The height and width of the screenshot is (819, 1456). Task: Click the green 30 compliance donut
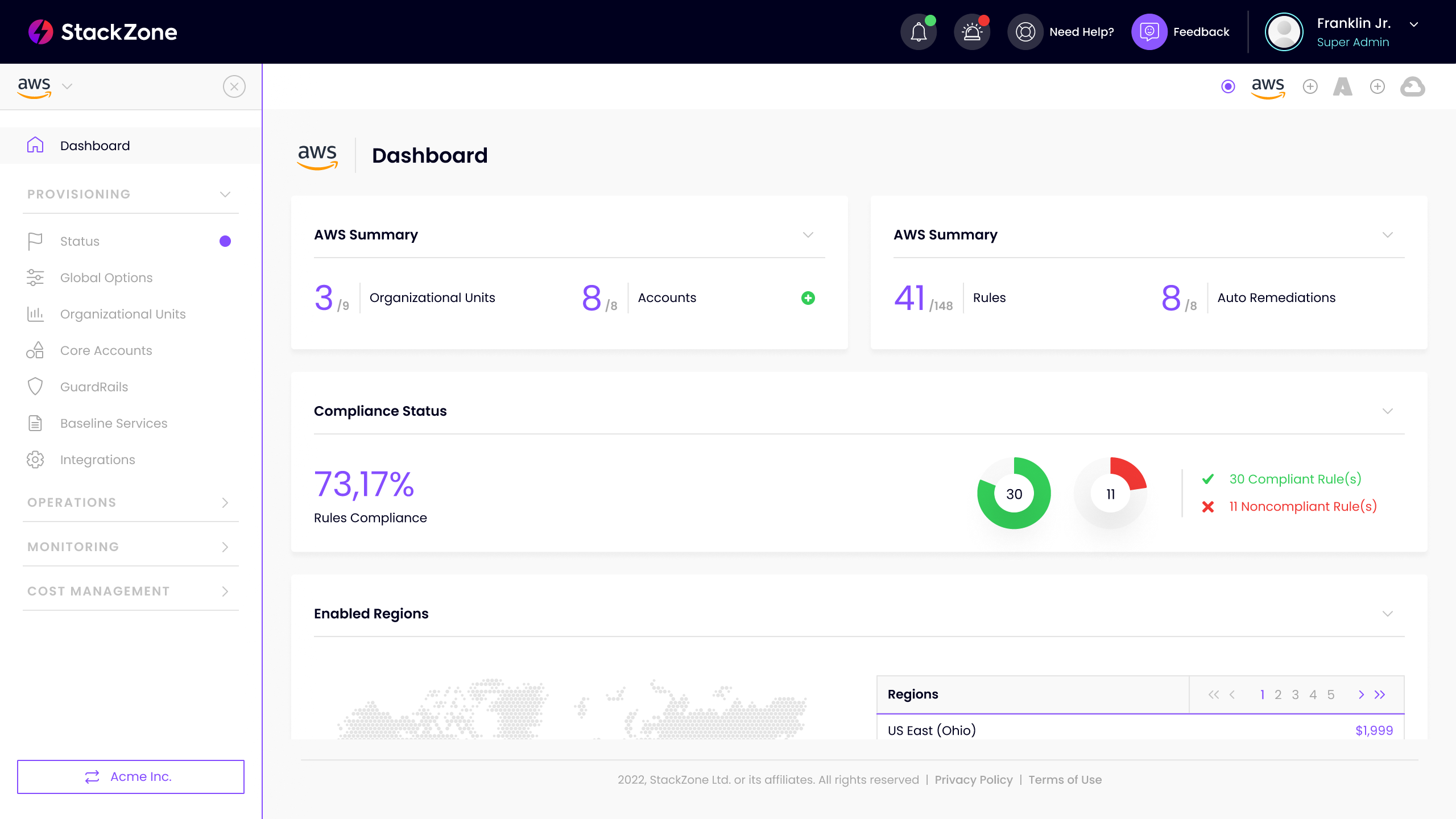[x=1014, y=493]
